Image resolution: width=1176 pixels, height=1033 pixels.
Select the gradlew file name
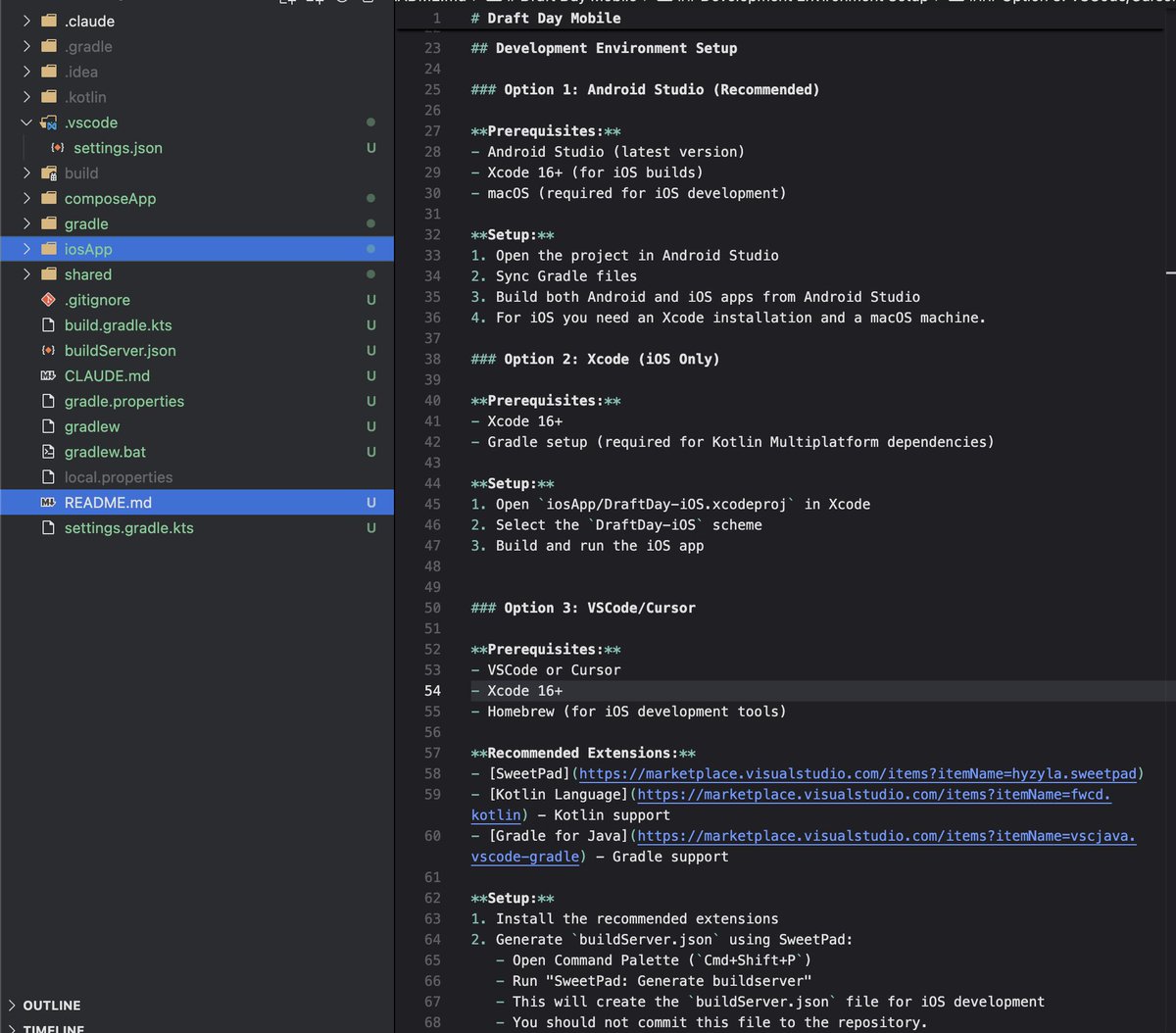coord(92,426)
